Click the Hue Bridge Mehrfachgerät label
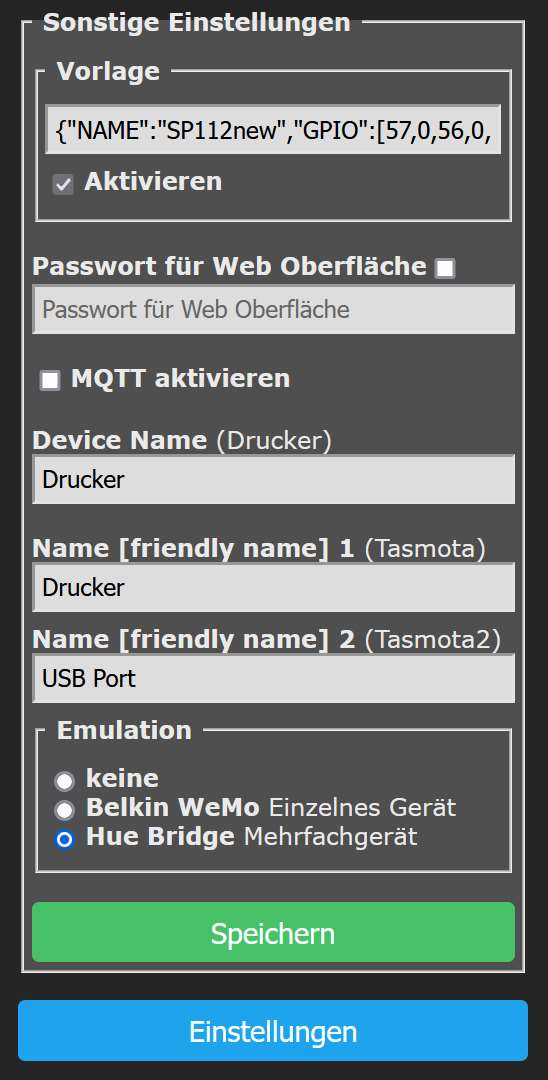The image size is (548, 1080). click(x=251, y=837)
